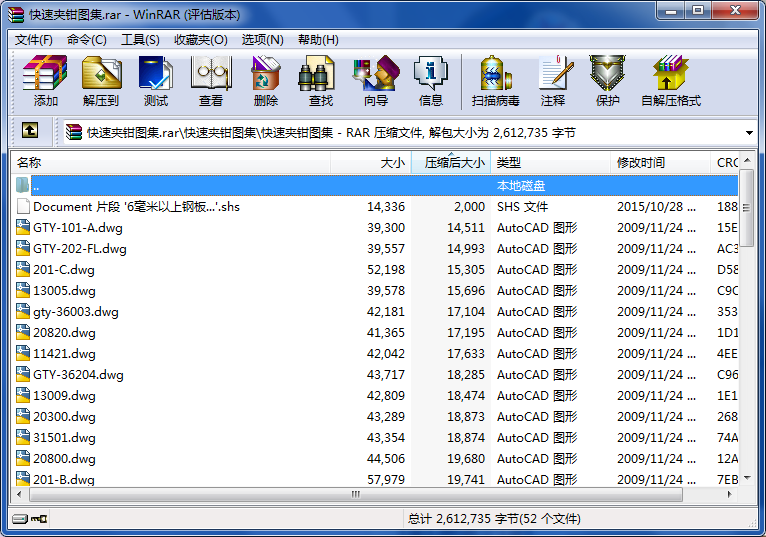Open the 帮助(H) menu
Image resolution: width=766 pixels, height=537 pixels.
point(318,40)
